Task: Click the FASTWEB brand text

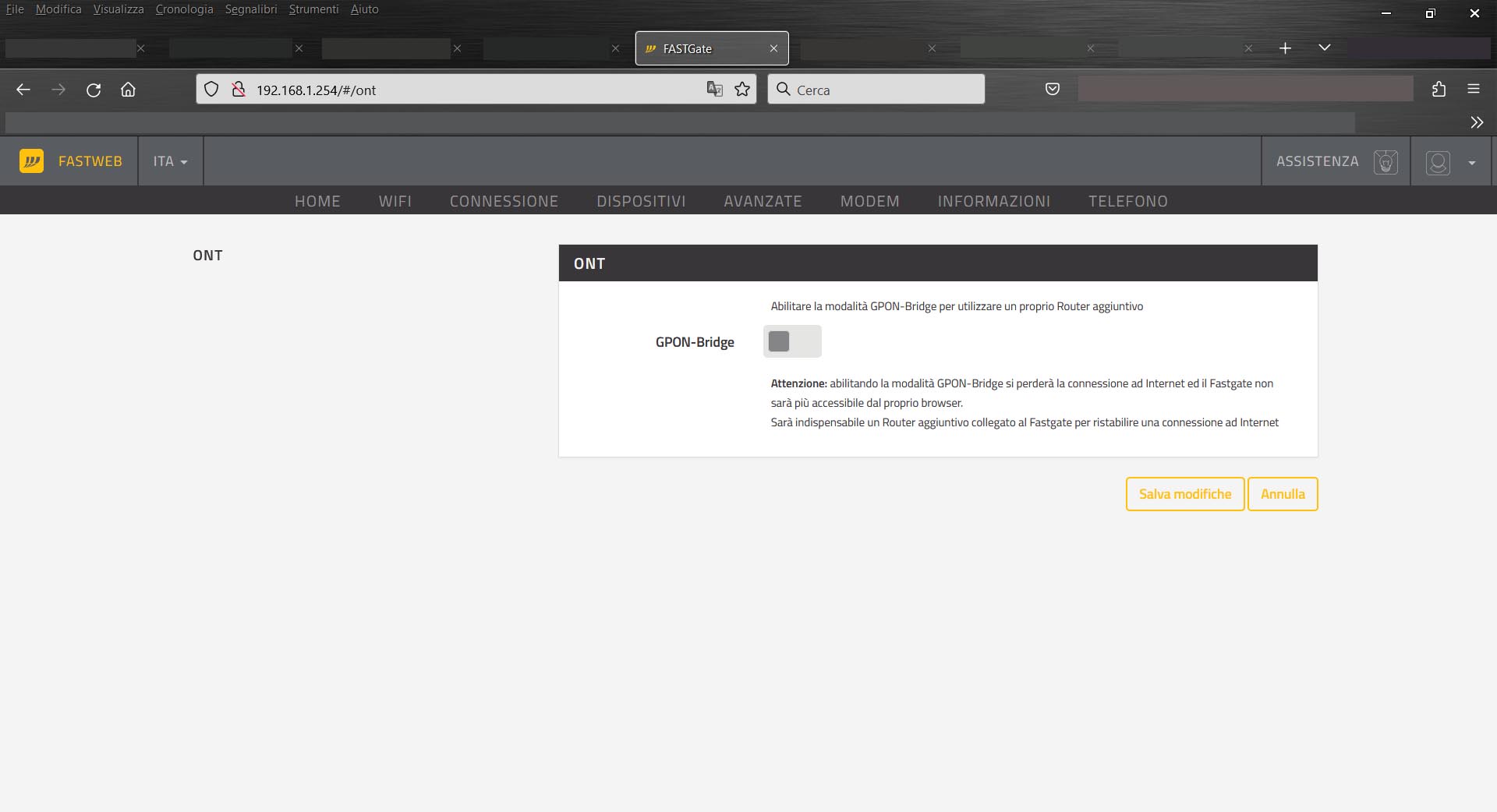Action: point(90,161)
